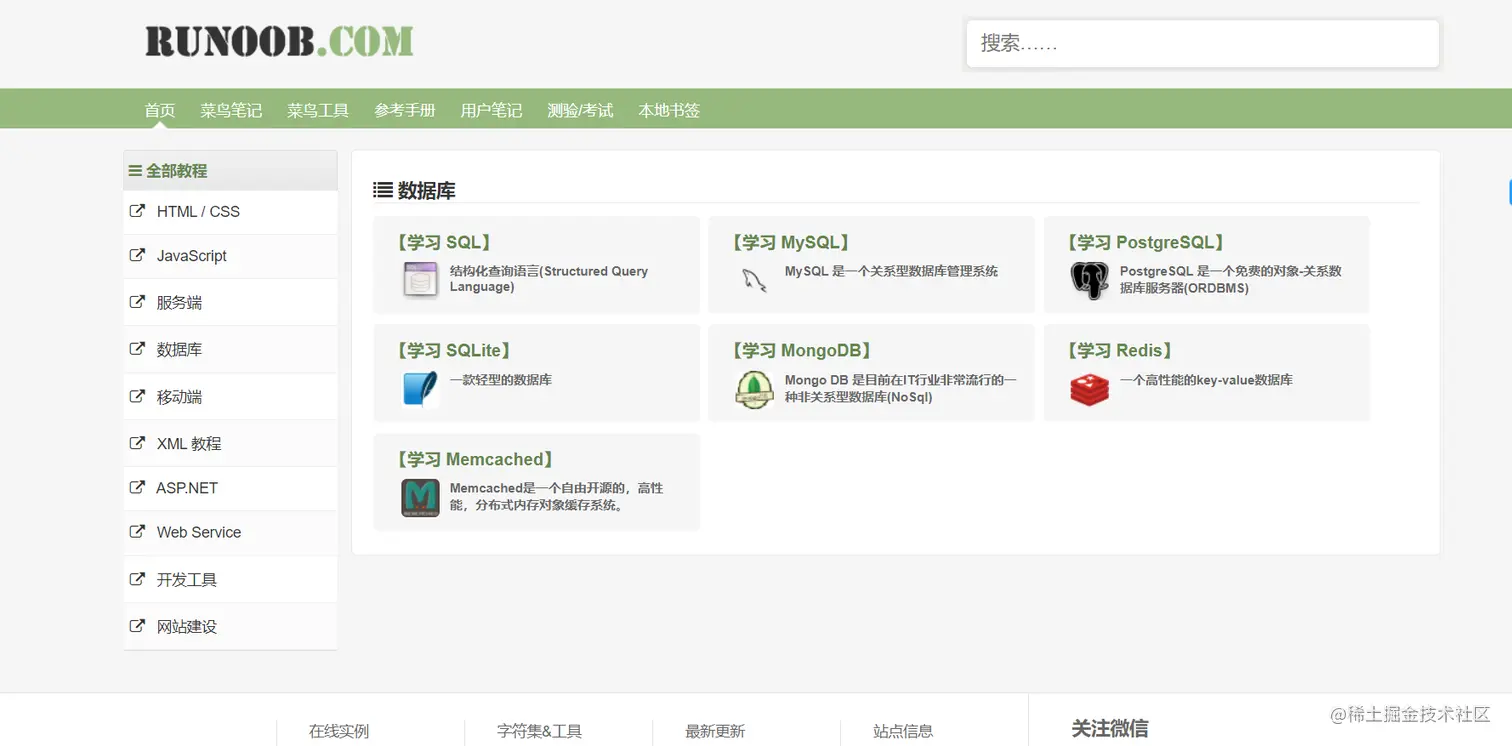Open the 菜鸟工具 navigation item
1512x746 pixels.
[318, 110]
